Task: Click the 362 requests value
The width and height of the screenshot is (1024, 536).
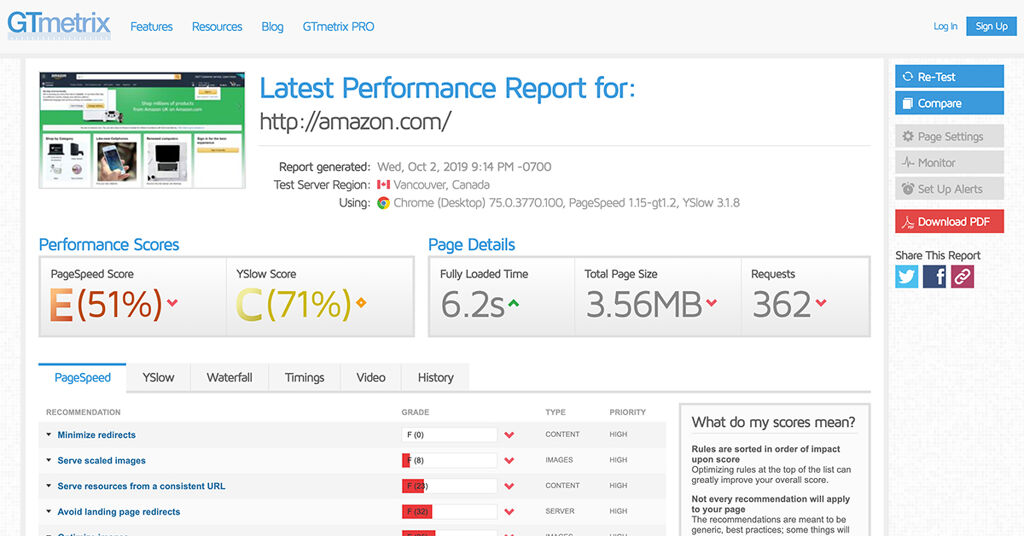Action: point(781,304)
